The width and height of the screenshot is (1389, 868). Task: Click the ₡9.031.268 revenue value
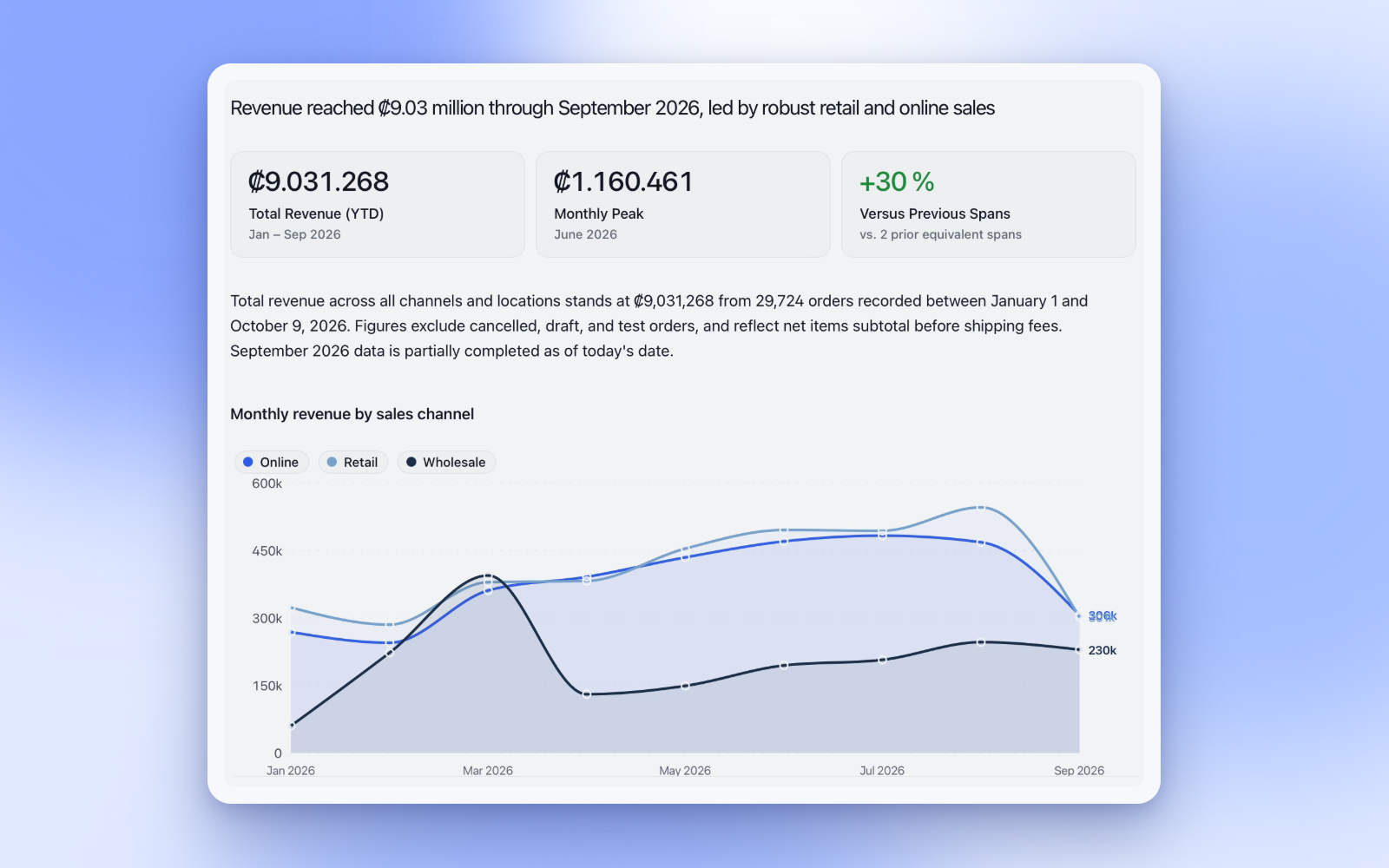pyautogui.click(x=319, y=181)
